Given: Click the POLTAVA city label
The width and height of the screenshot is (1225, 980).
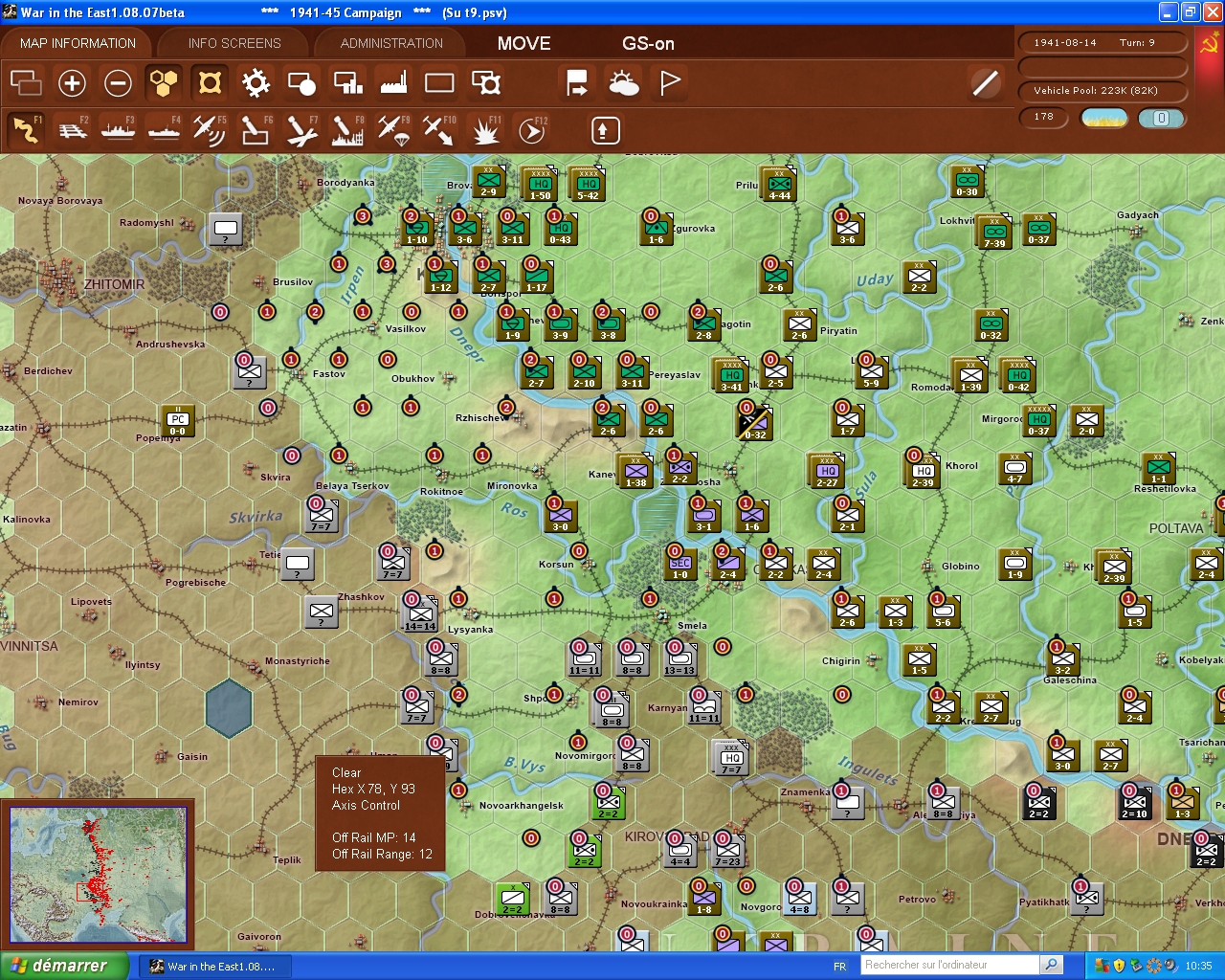Looking at the screenshot, I should click(1175, 528).
